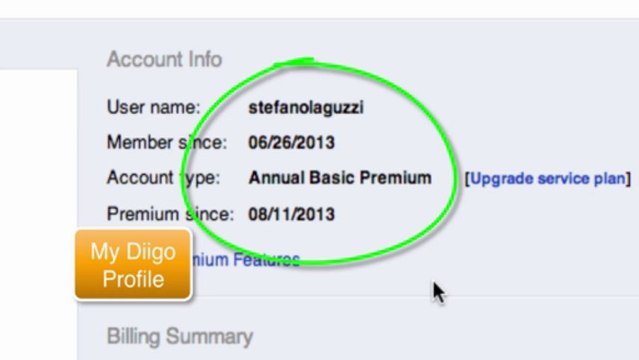Image resolution: width=639 pixels, height=360 pixels.
Task: Click the Billing Summary section heading
Action: pos(180,337)
